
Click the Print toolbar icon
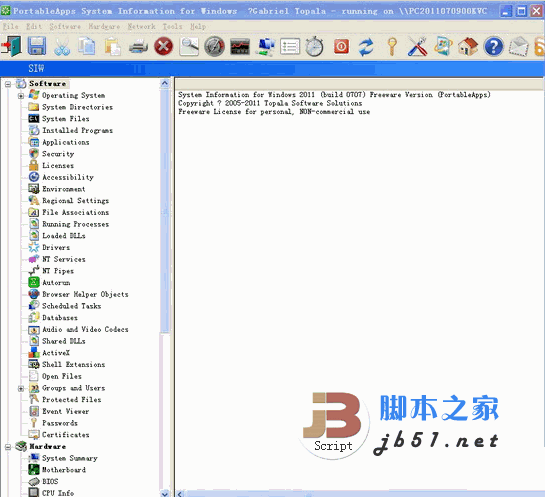(138, 47)
